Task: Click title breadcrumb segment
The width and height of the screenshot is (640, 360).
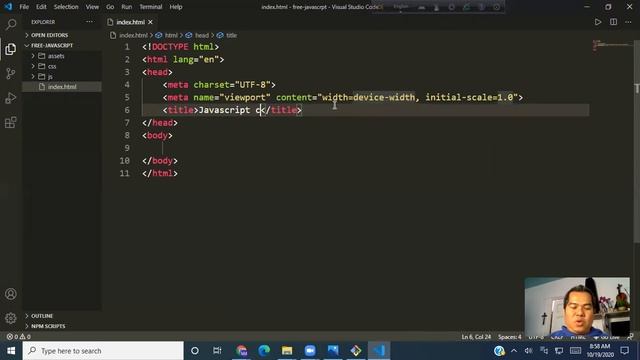Action: point(231,36)
